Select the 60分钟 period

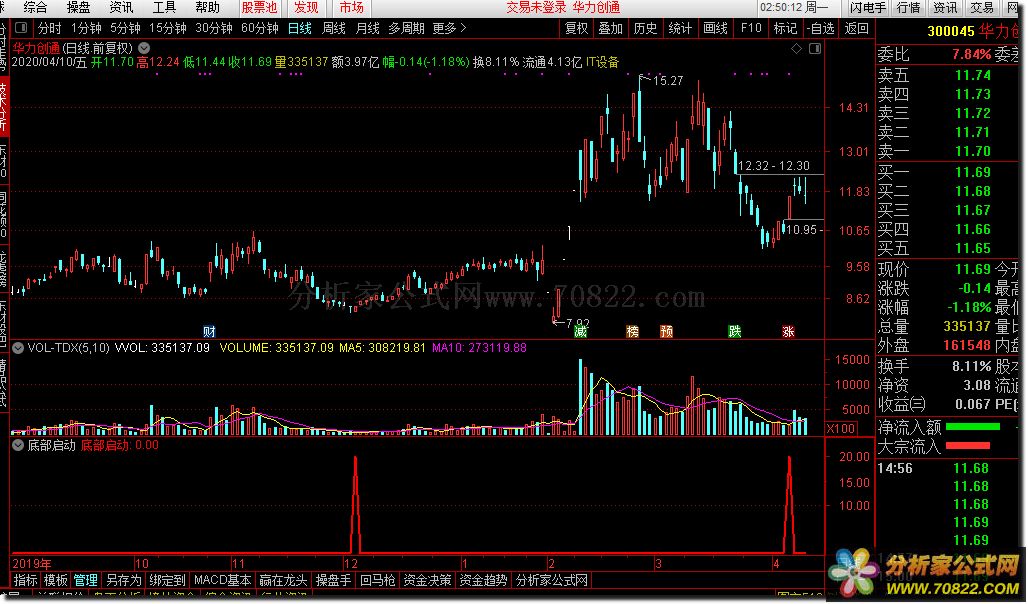tap(260, 28)
